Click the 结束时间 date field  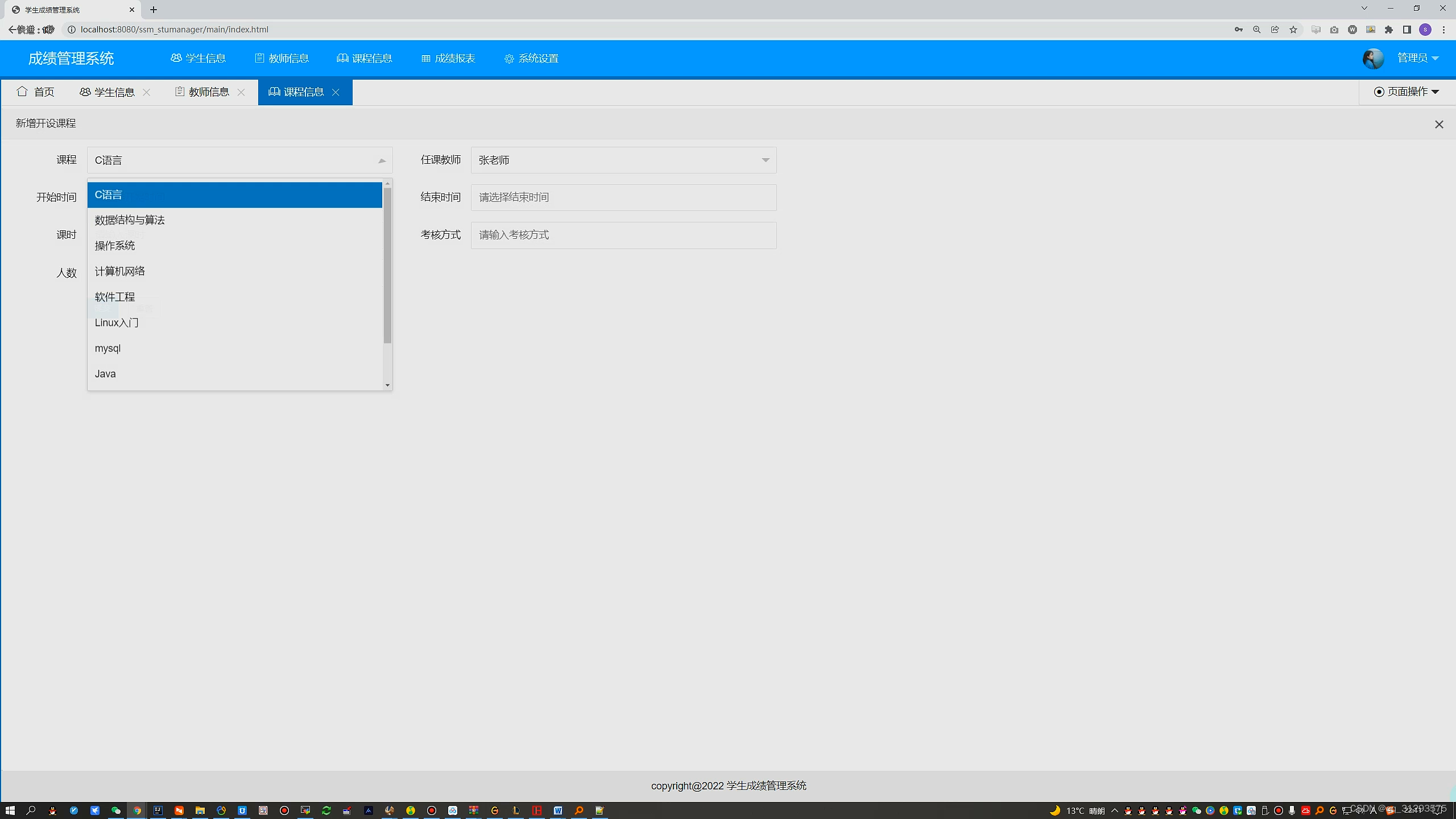pyautogui.click(x=623, y=197)
